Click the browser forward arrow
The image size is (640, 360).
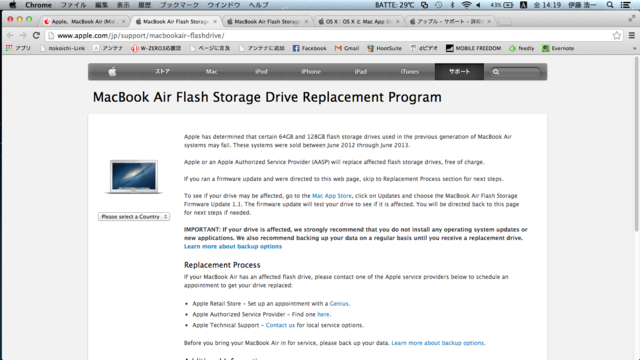(23, 36)
